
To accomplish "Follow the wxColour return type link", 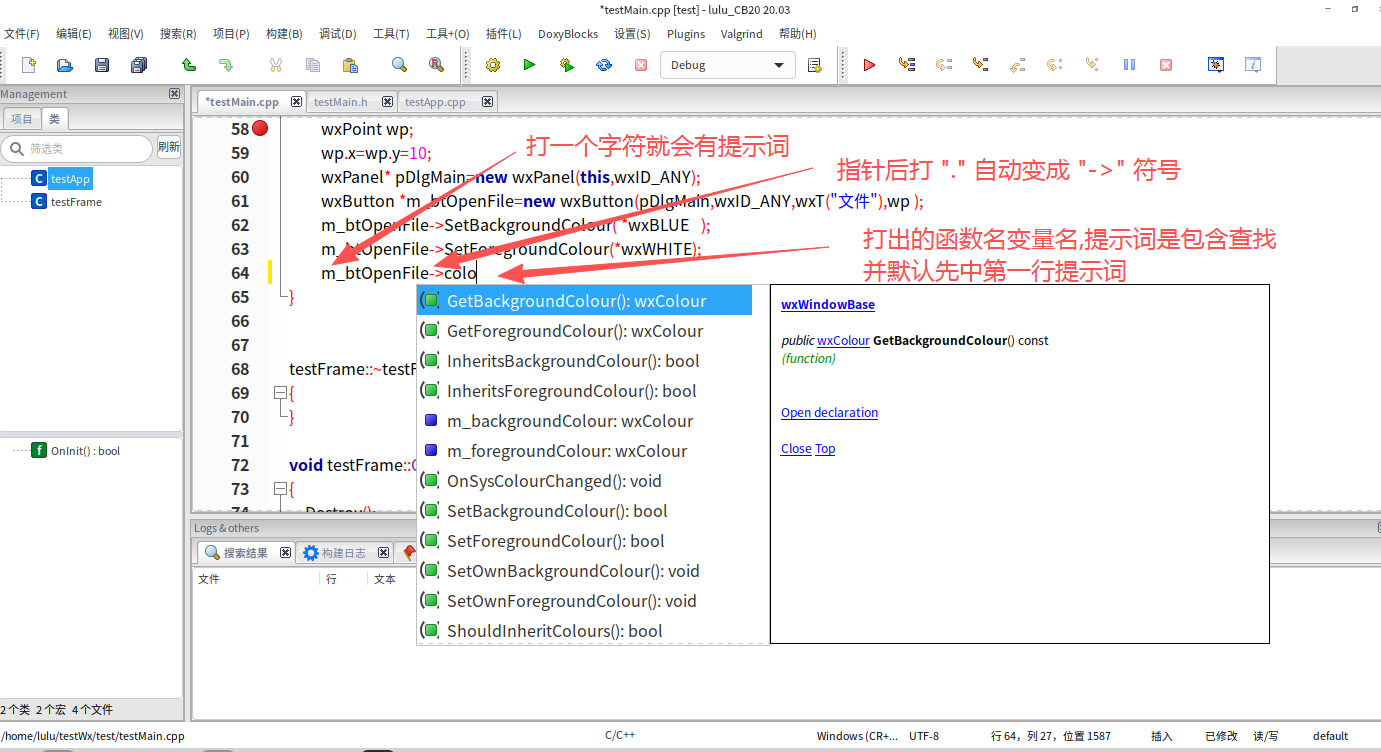I will point(843,341).
